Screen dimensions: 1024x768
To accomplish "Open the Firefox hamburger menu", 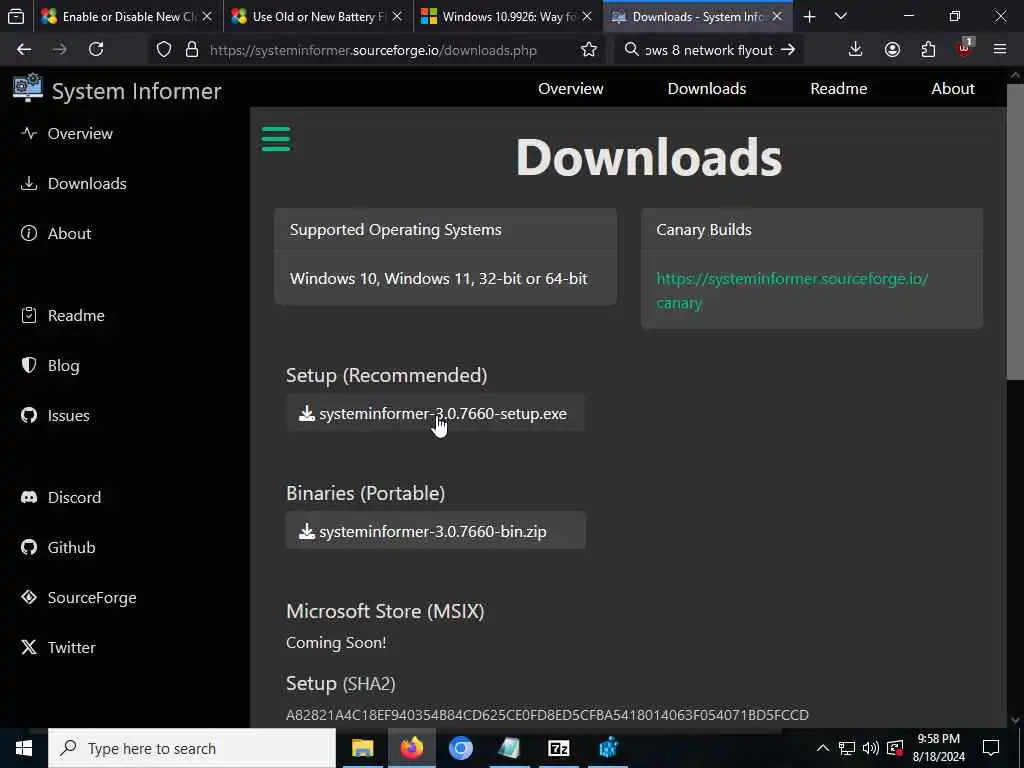I will (x=1000, y=49).
